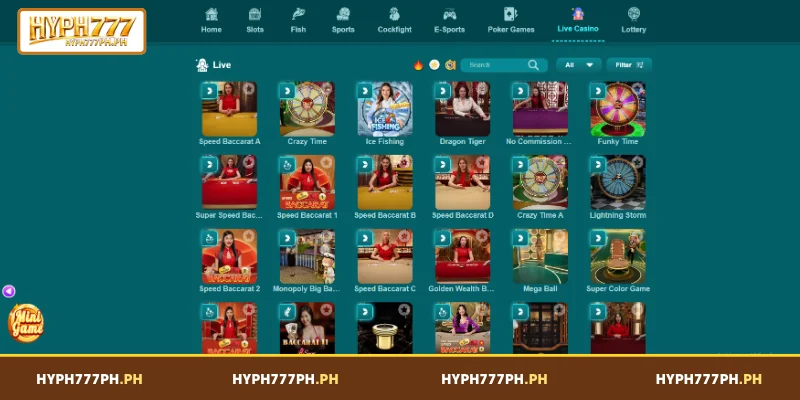Switch to the Slots tab
Viewport: 800px width, 400px height.
click(255, 20)
